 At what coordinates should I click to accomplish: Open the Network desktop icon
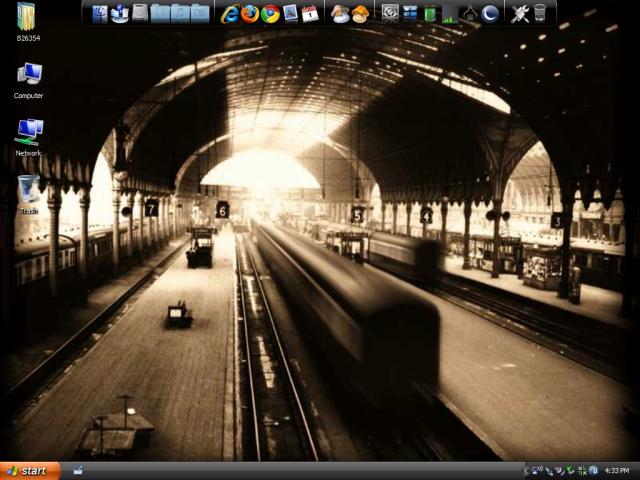click(x=28, y=138)
